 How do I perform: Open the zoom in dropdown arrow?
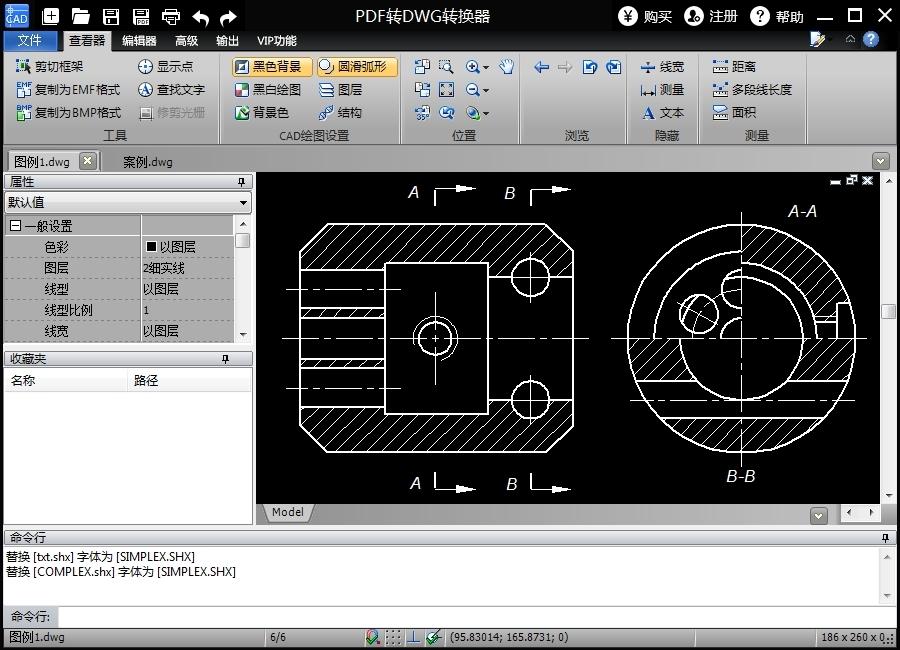point(486,67)
